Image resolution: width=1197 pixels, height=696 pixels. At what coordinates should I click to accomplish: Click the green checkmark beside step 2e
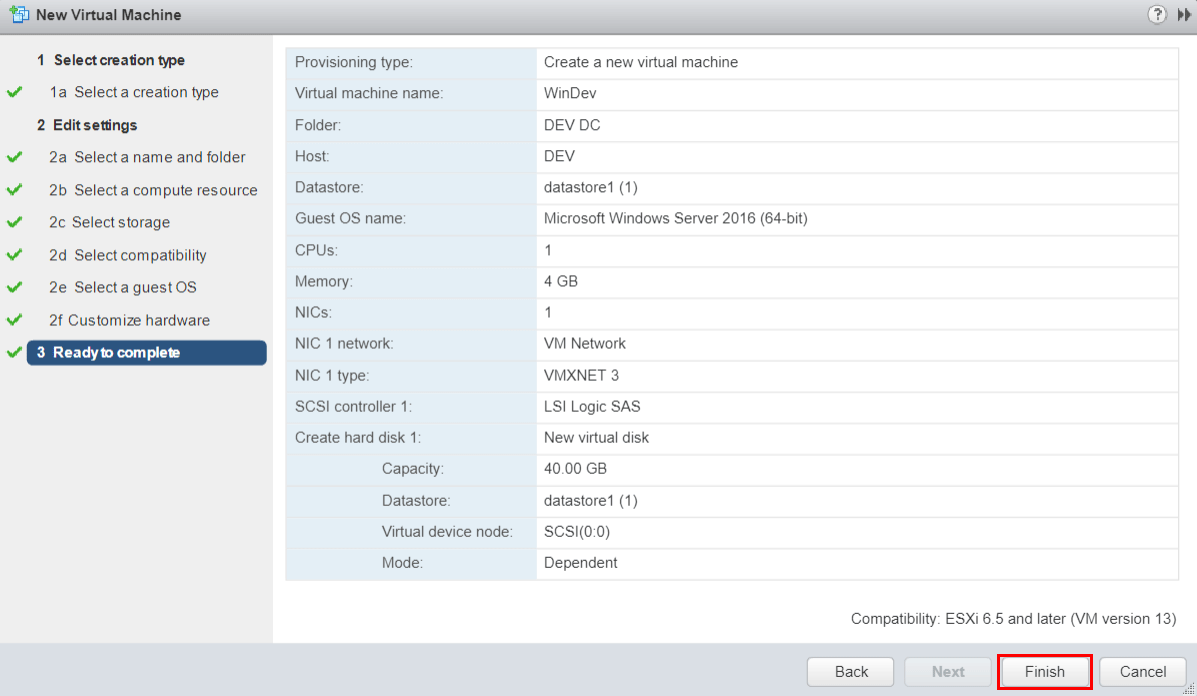pos(15,288)
